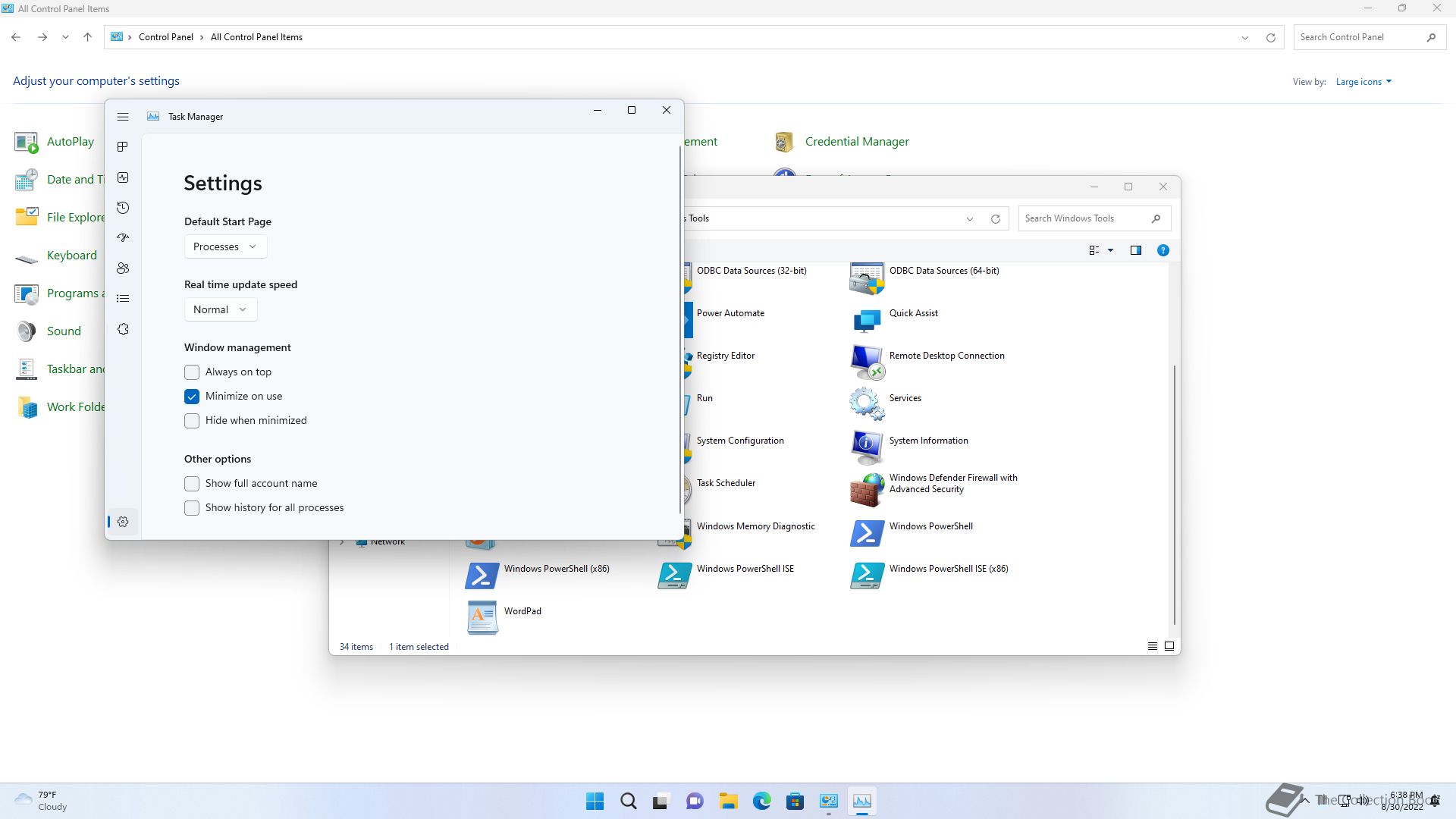Open Startup apps page in Task Manager sidebar
1456x819 pixels.
pyautogui.click(x=123, y=238)
